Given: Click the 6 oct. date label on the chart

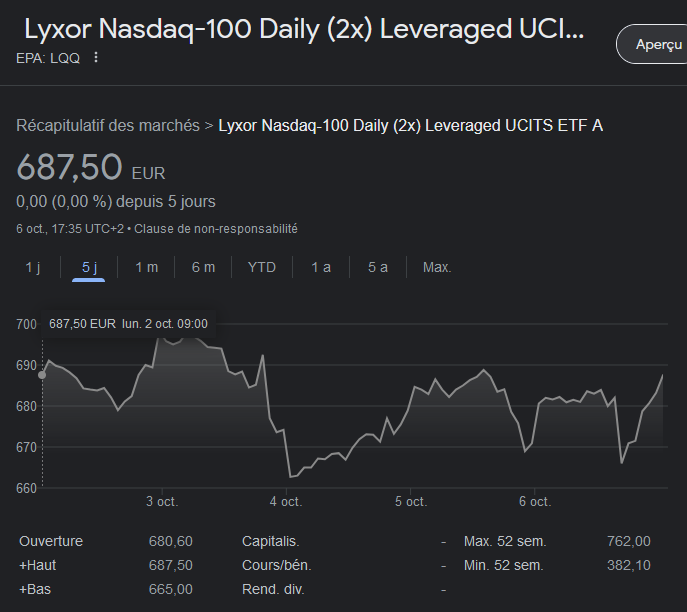Looking at the screenshot, I should 534,501.
